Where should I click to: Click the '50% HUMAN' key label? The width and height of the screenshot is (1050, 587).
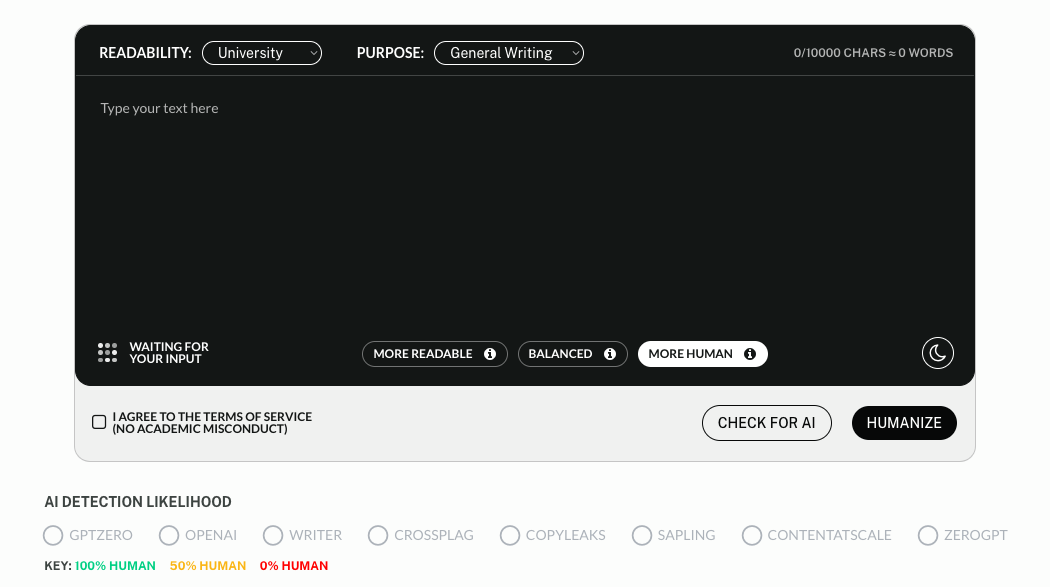[208, 566]
